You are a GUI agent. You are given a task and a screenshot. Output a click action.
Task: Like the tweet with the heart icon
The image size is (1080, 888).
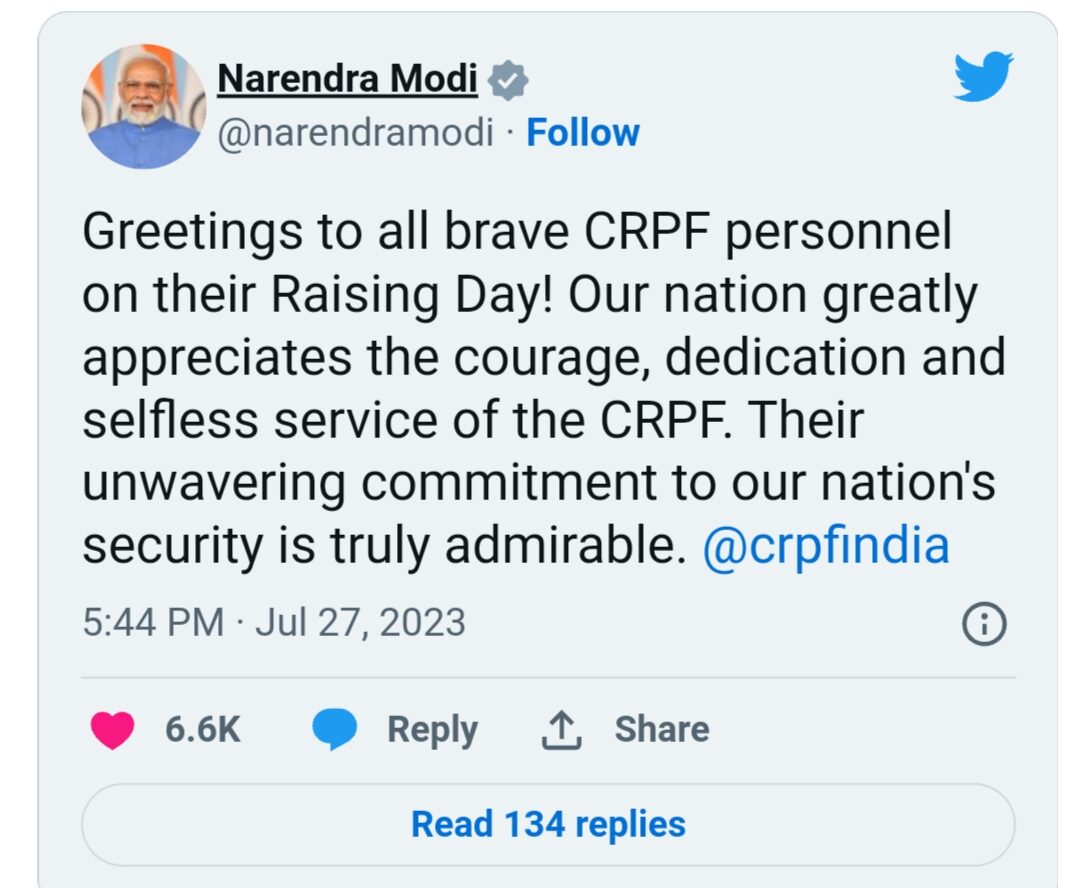[112, 730]
